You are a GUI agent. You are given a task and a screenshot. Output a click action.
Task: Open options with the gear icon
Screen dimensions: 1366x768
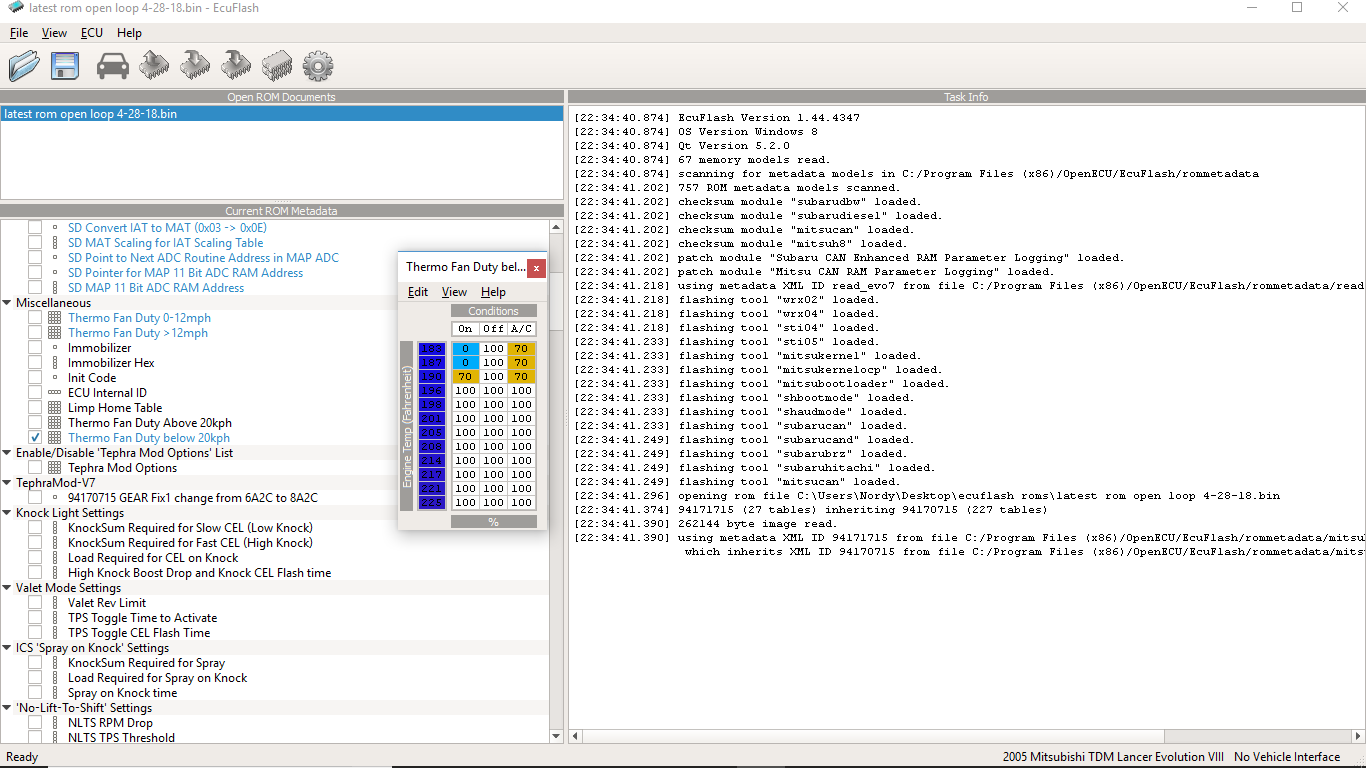coord(317,66)
